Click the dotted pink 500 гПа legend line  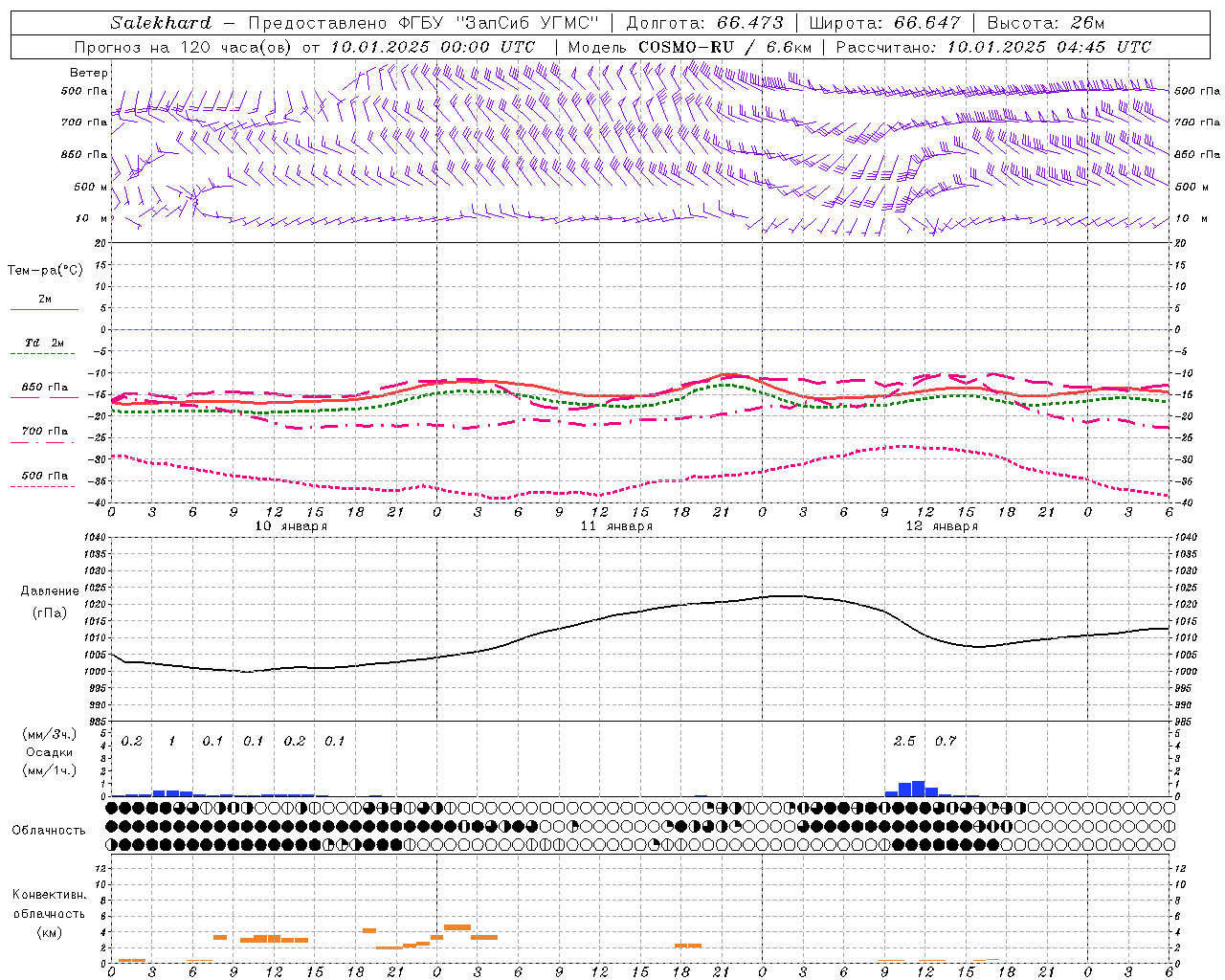(44, 486)
